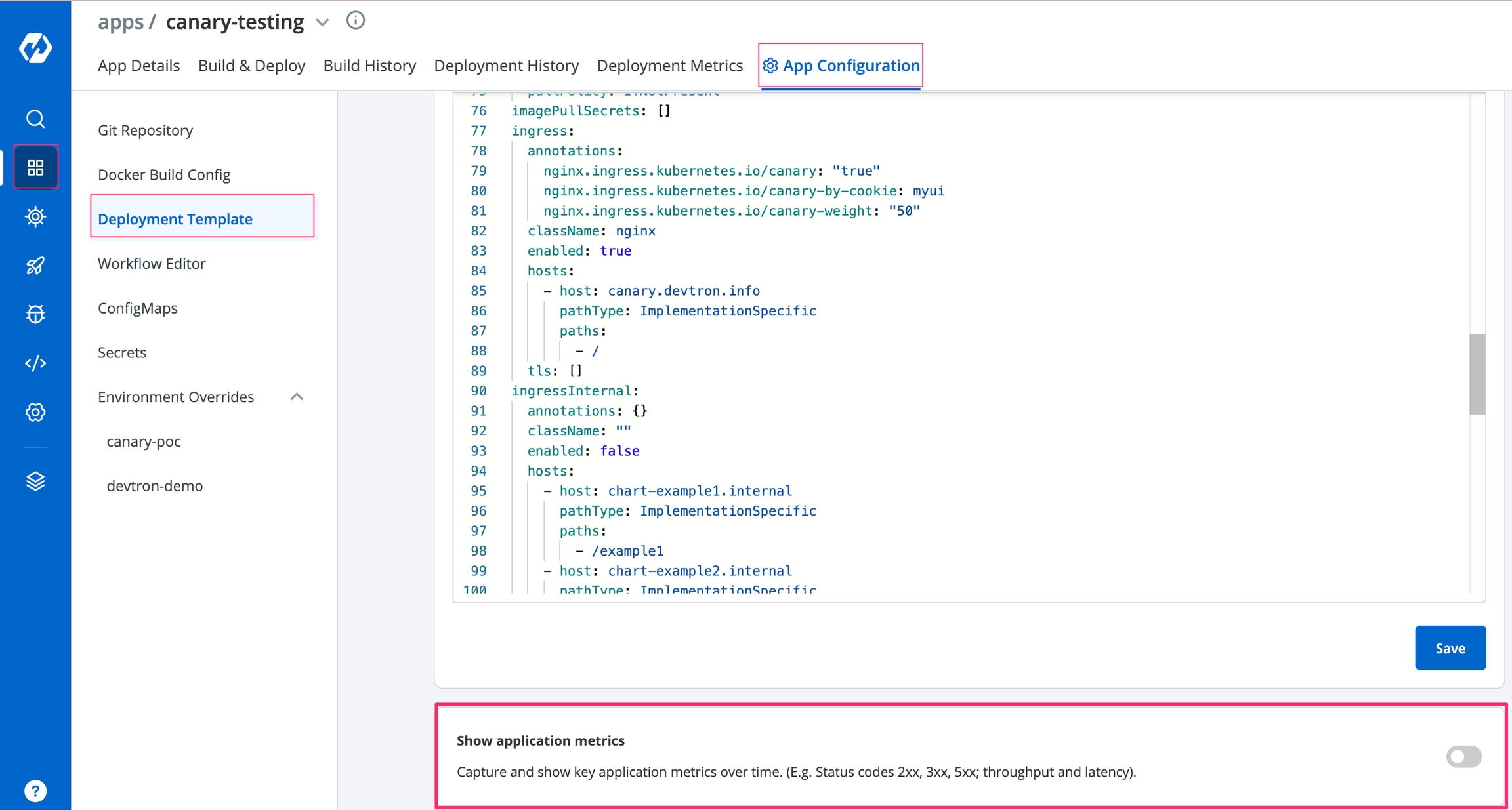Open search from the sidebar icon
Image resolution: width=1512 pixels, height=810 pixels.
35,119
